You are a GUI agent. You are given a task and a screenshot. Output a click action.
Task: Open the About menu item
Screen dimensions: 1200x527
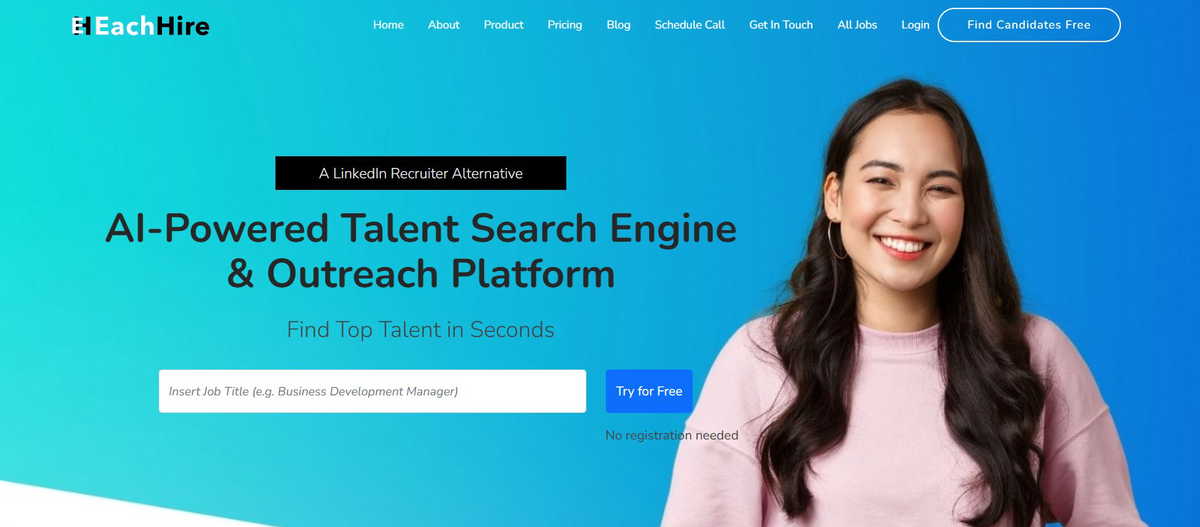pos(443,25)
